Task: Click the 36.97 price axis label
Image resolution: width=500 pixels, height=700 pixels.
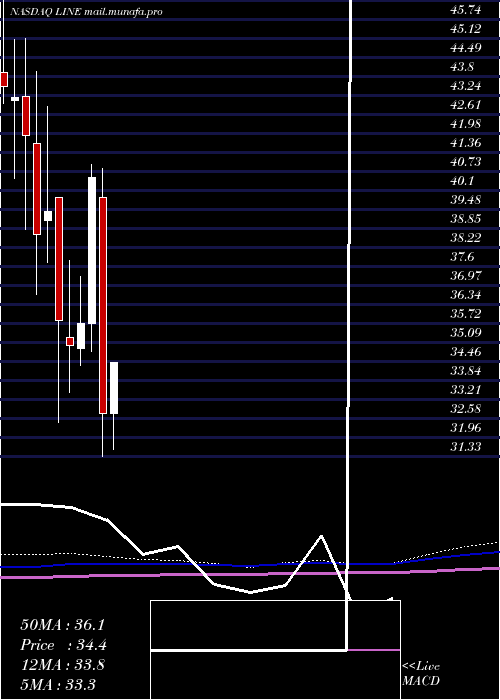Action: pyautogui.click(x=466, y=275)
